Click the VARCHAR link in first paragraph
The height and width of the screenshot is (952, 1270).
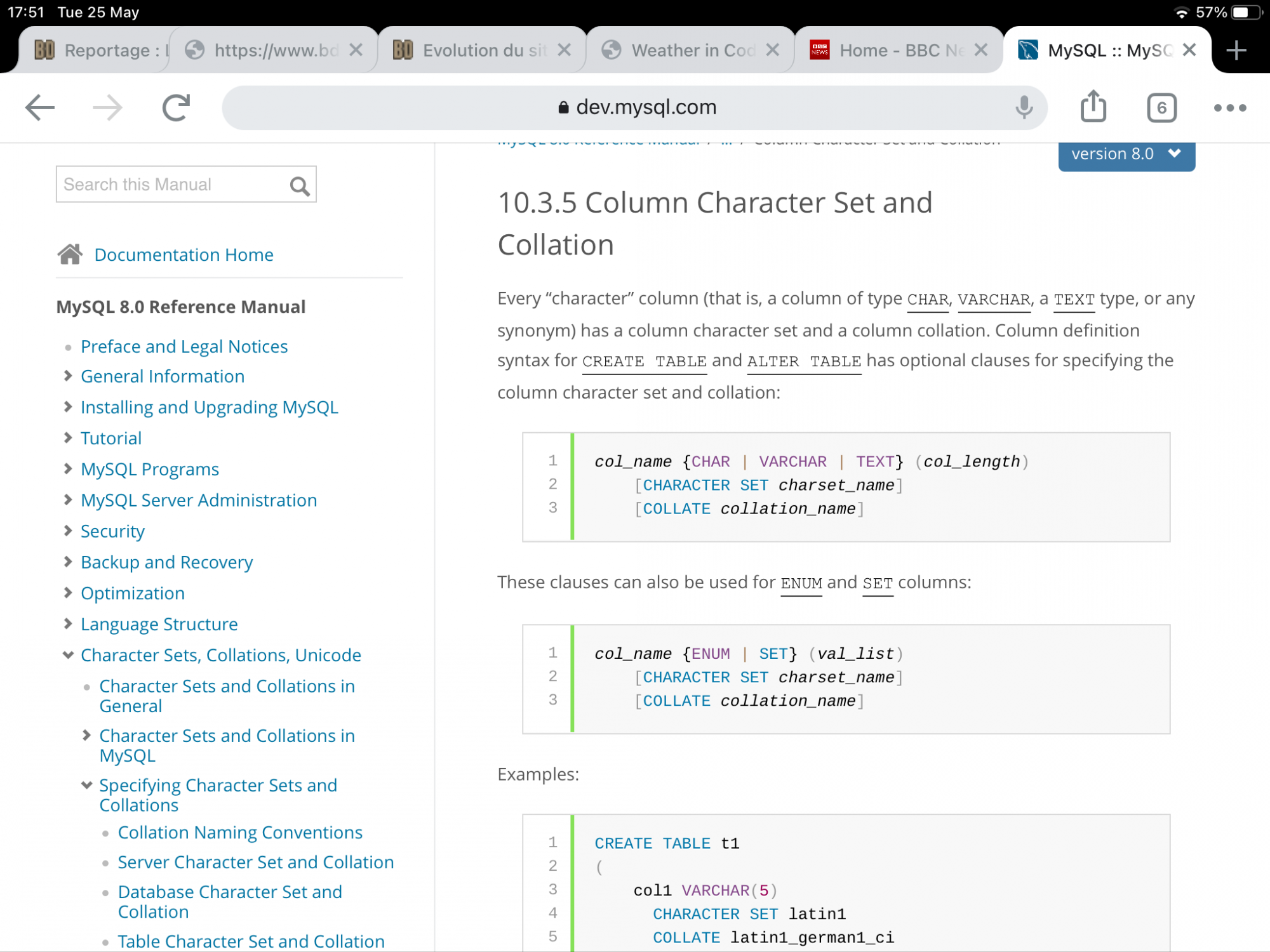994,300
